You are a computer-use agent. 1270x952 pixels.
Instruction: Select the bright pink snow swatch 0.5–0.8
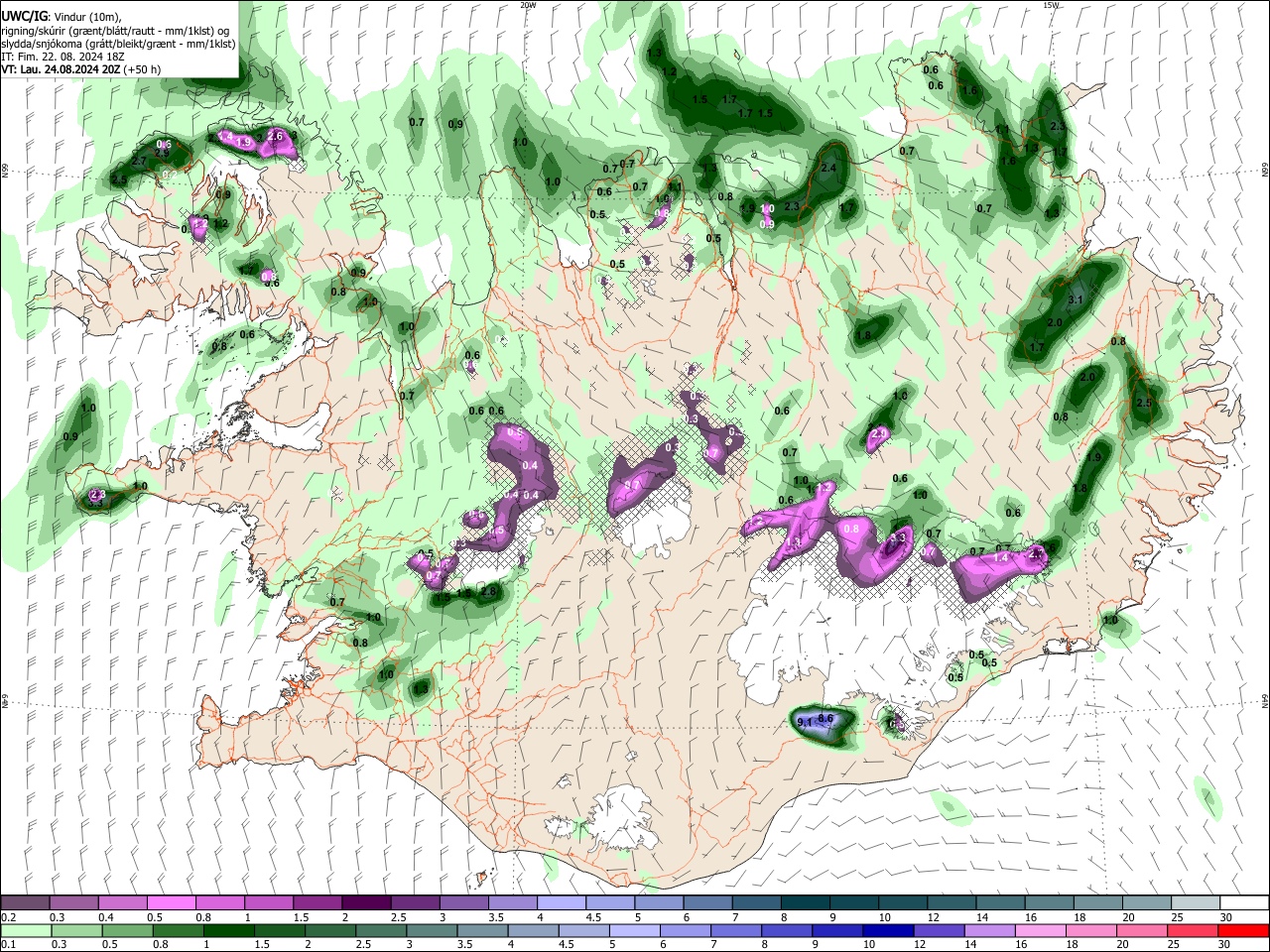tap(171, 902)
